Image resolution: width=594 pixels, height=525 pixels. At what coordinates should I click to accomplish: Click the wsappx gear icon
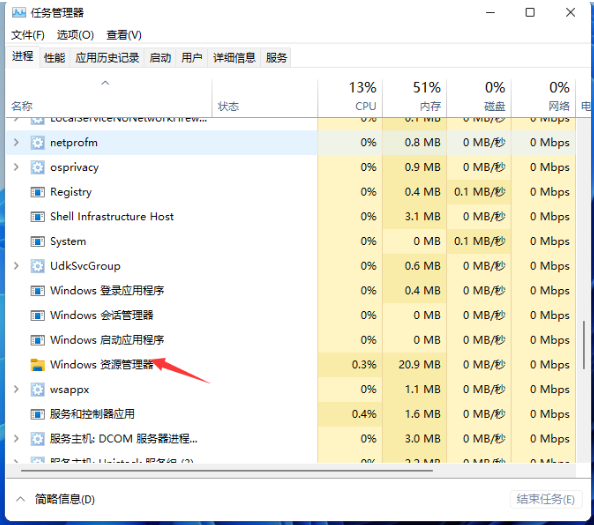[x=38, y=389]
